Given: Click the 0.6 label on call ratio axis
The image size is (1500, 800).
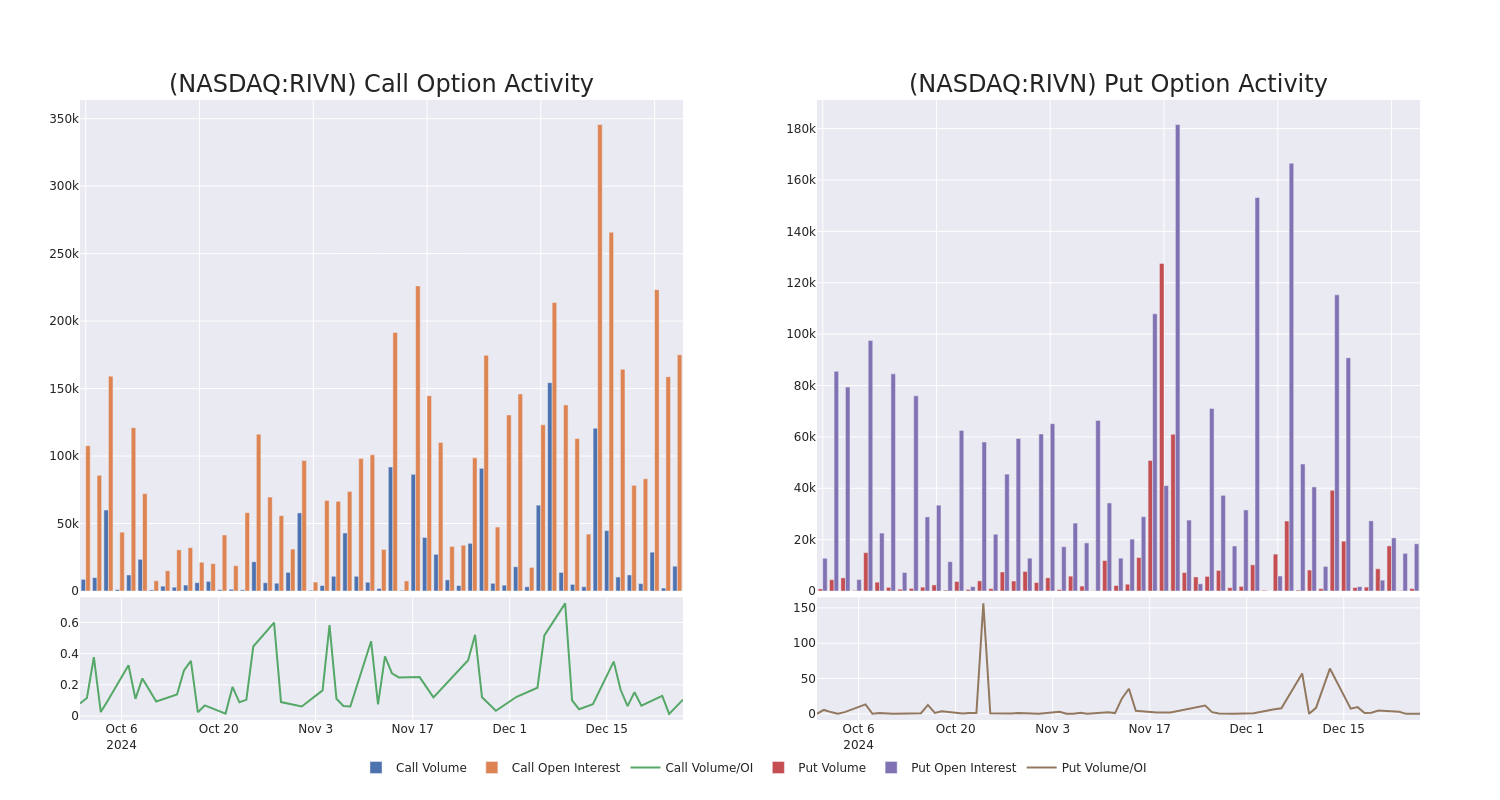Looking at the screenshot, I should point(69,623).
